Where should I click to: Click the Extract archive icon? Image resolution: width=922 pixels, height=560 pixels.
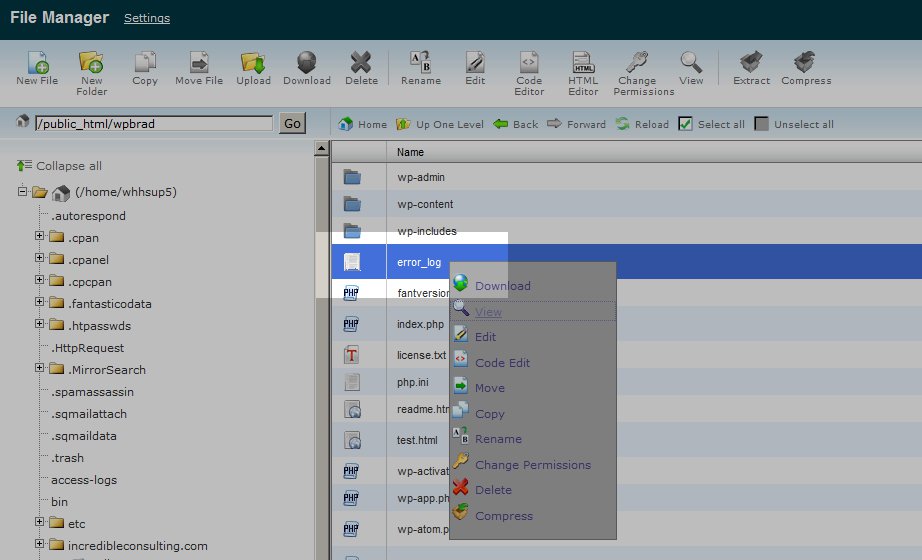(751, 64)
